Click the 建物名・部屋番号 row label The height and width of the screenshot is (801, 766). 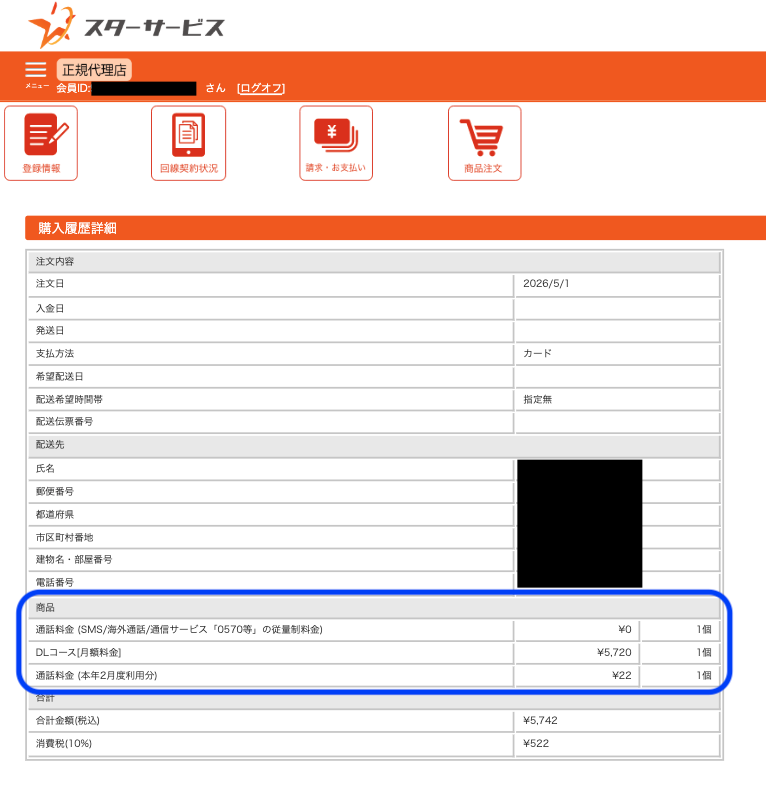point(74,559)
